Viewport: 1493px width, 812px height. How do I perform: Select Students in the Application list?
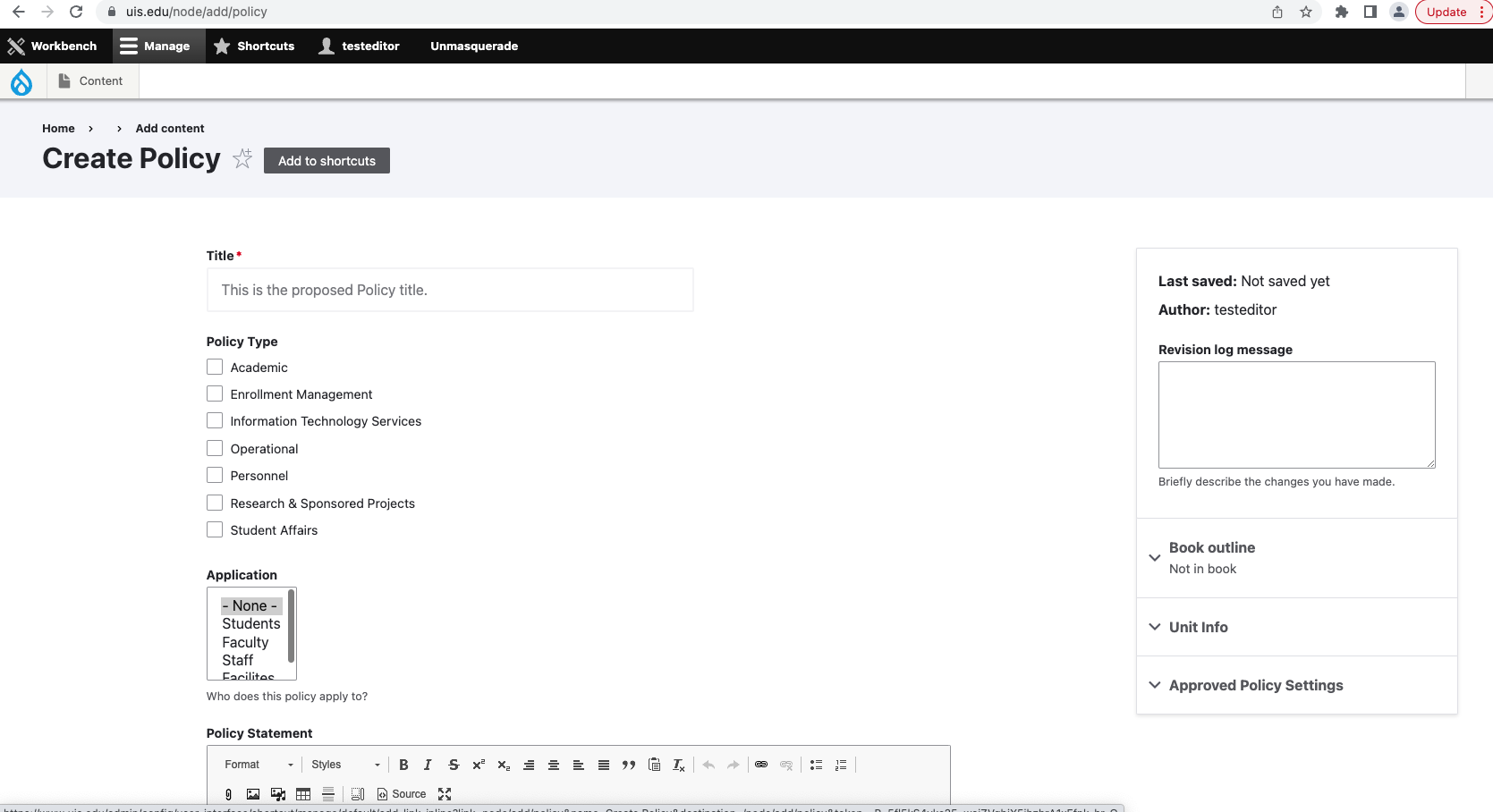coord(251,623)
